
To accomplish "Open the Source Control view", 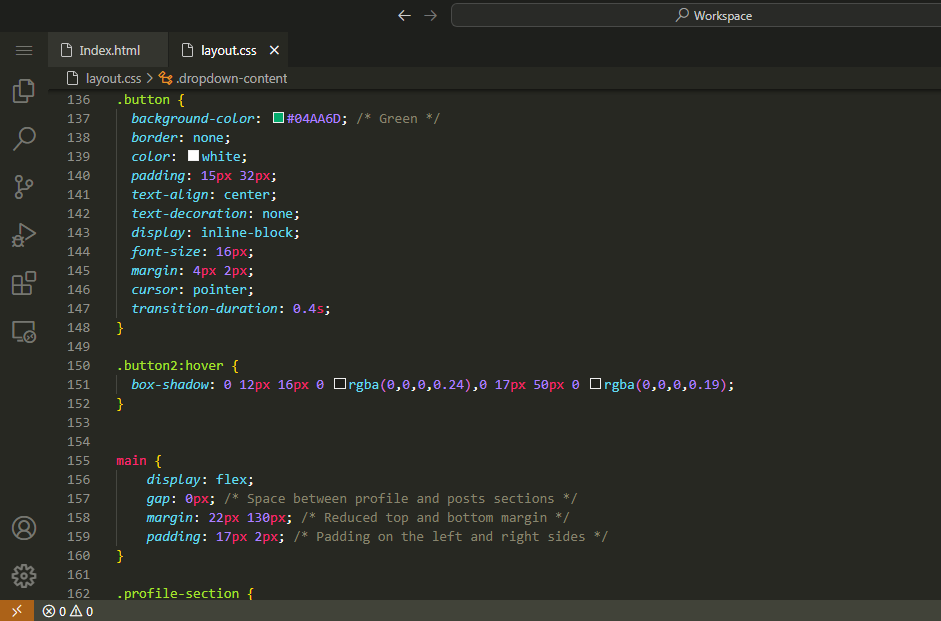I will pos(24,187).
